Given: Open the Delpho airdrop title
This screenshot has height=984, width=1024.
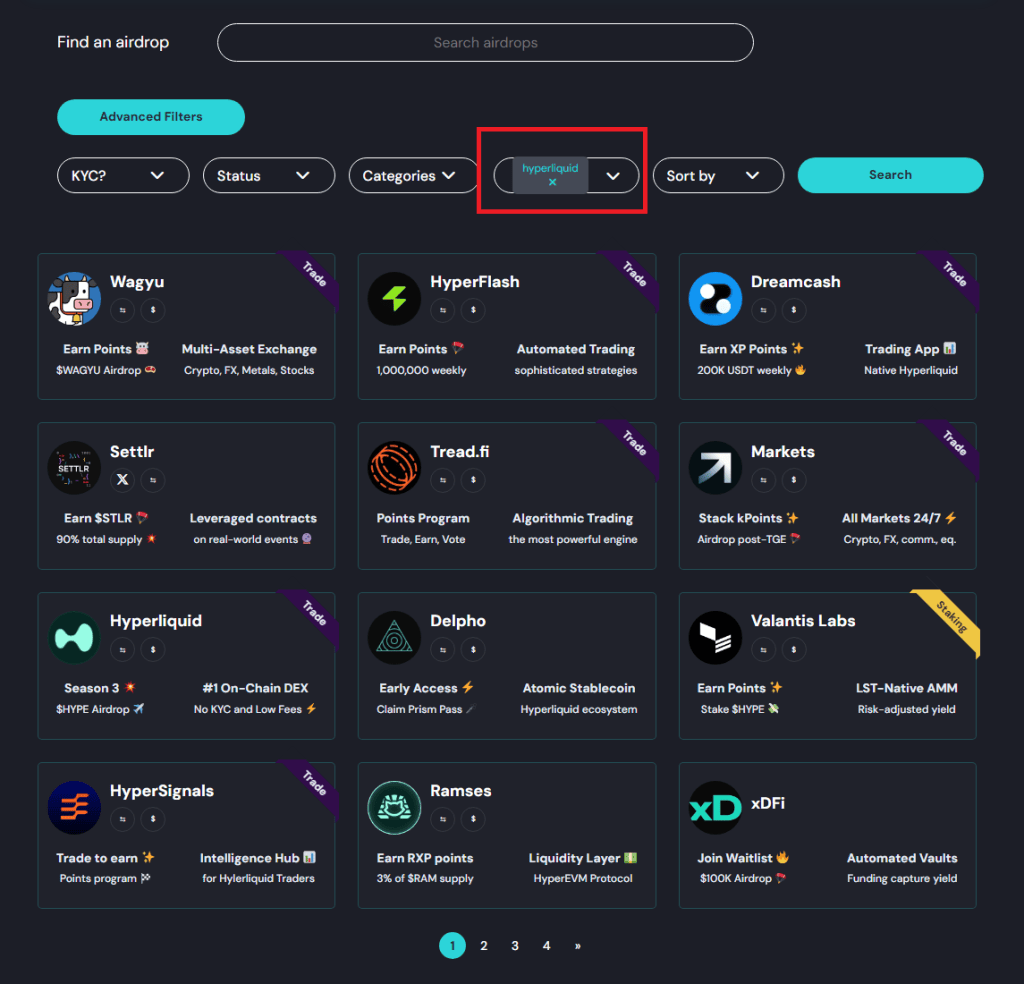Looking at the screenshot, I should [458, 621].
